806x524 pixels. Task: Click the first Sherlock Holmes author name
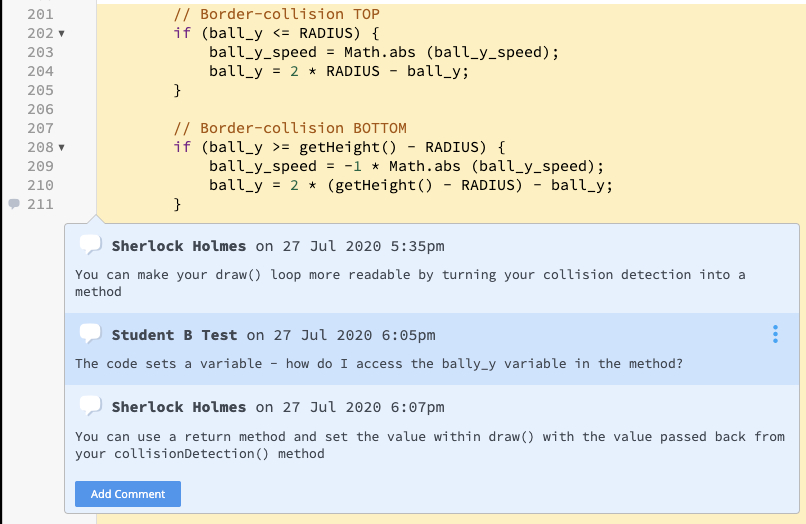(178, 246)
